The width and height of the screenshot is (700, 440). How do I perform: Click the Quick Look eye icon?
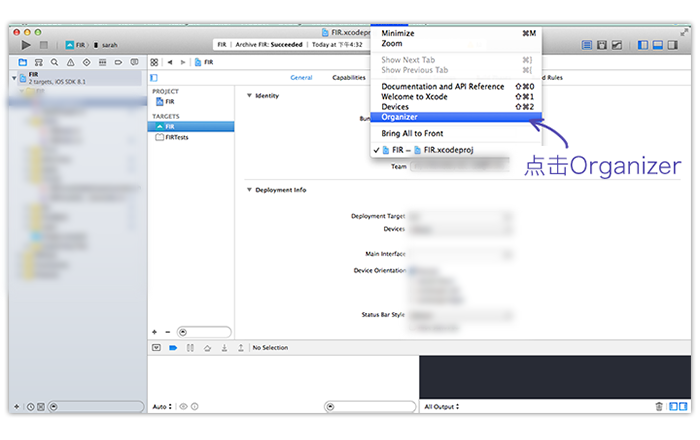click(x=183, y=407)
